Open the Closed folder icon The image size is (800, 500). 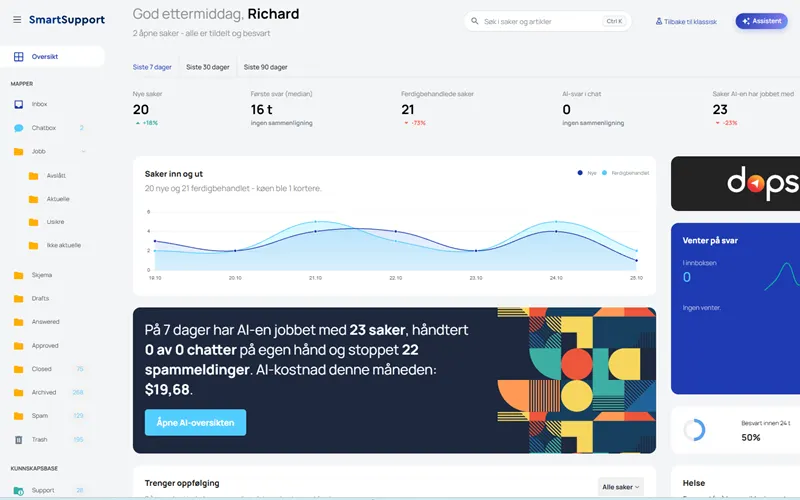pyautogui.click(x=18, y=369)
